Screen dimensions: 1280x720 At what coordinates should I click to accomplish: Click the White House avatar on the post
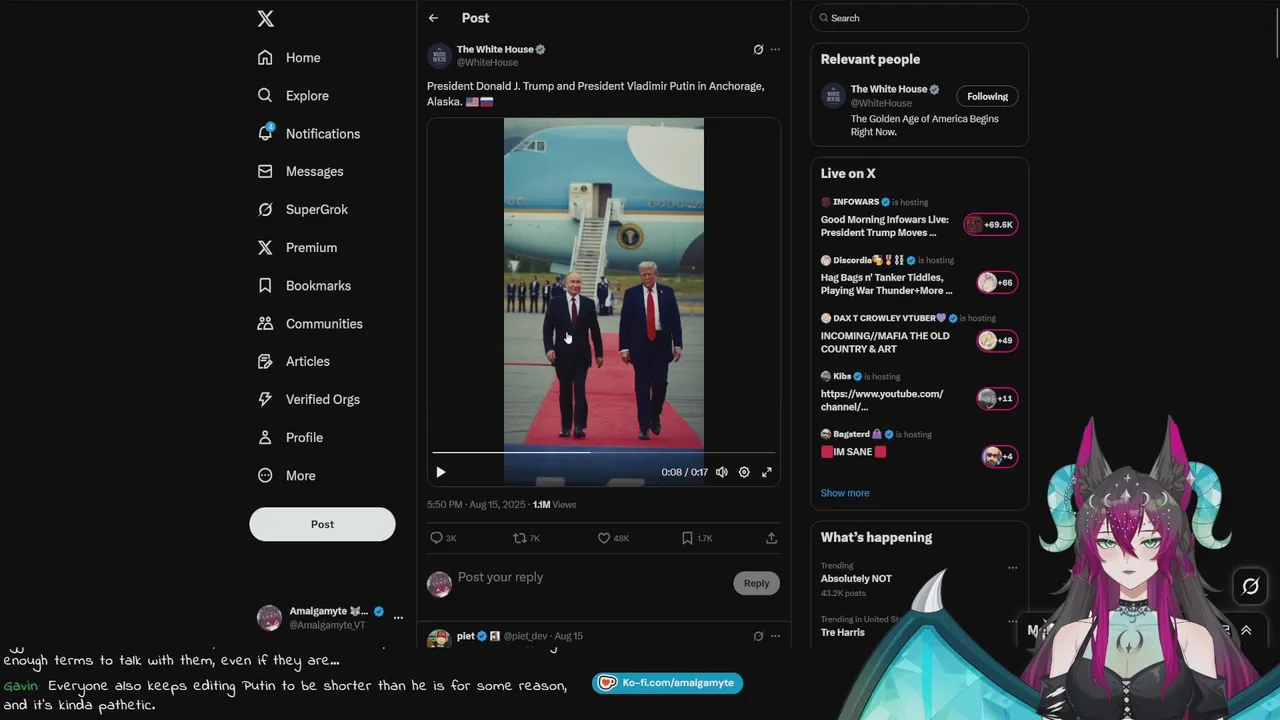(439, 56)
